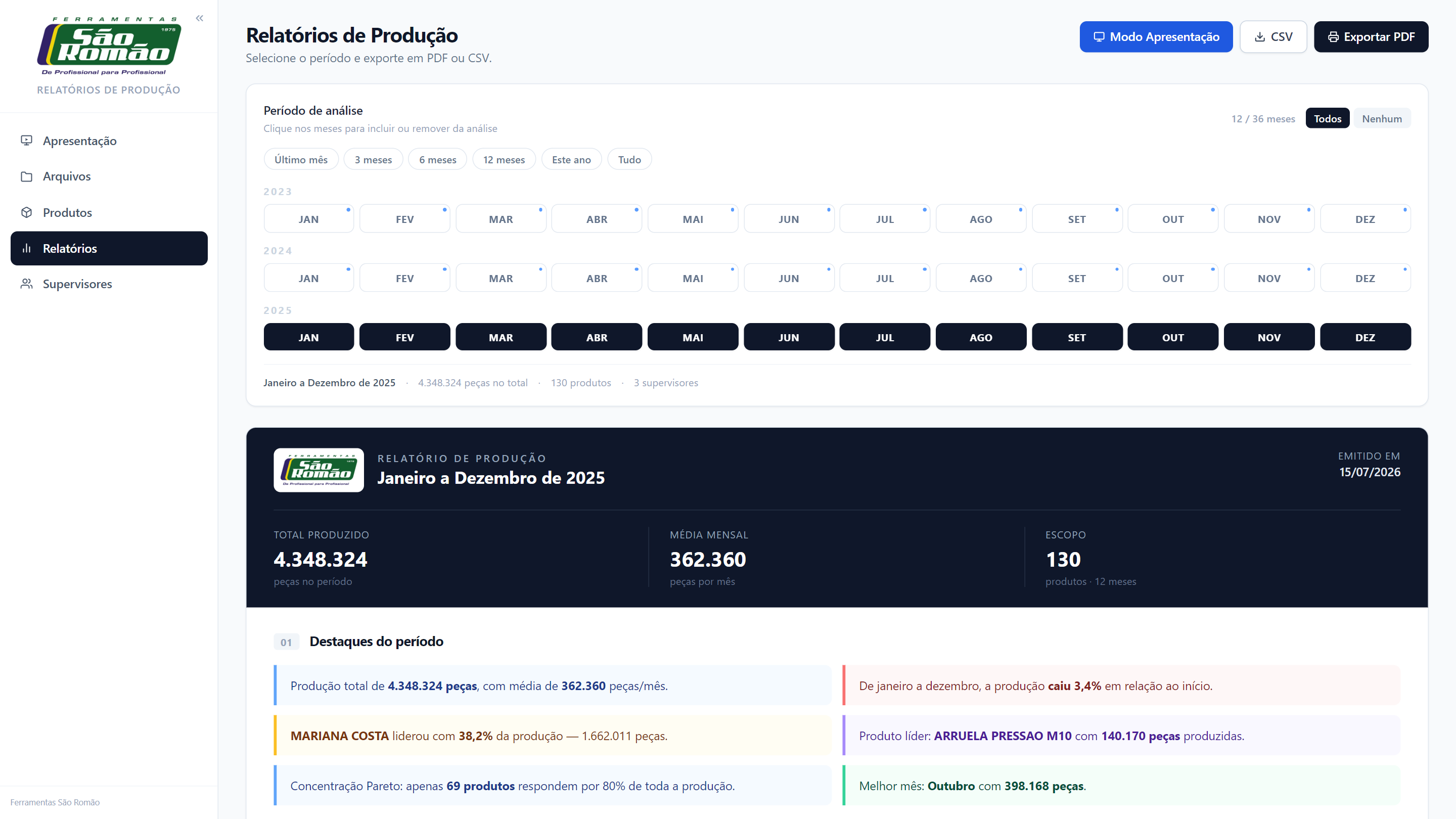Apply the 12 meses preset
Image resolution: width=1456 pixels, height=819 pixels.
(504, 159)
